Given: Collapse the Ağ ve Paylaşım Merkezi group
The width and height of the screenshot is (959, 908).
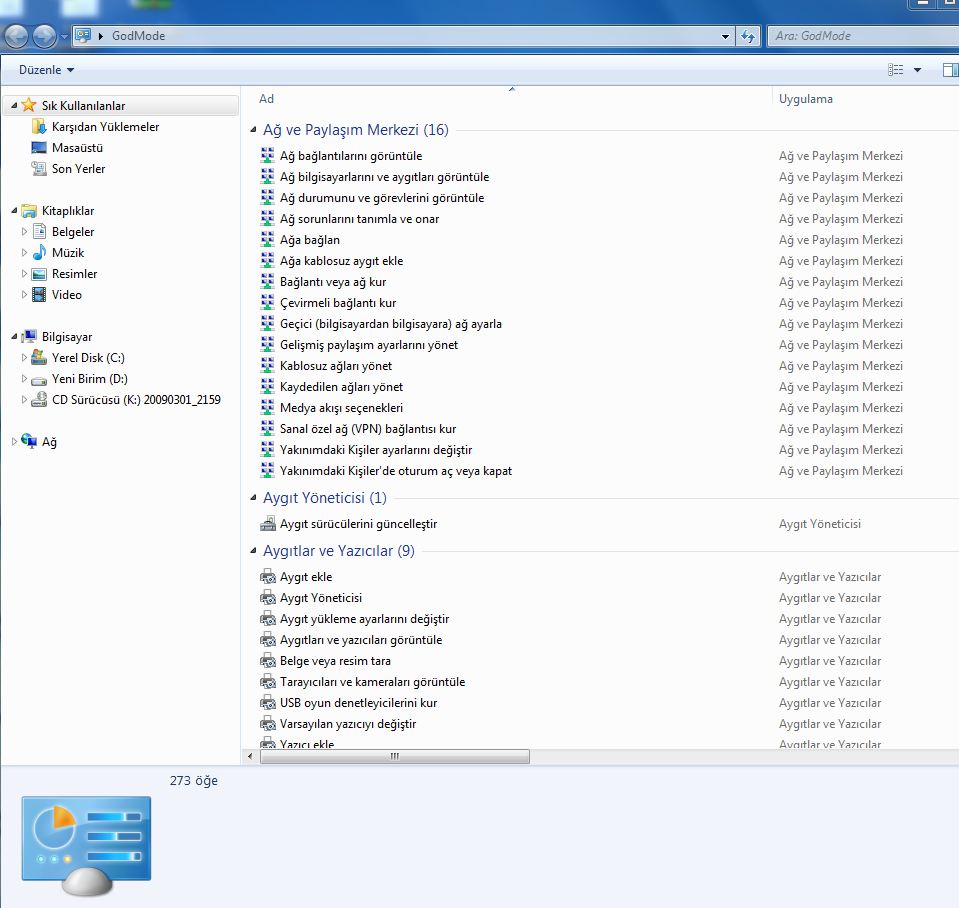Looking at the screenshot, I should (x=253, y=130).
